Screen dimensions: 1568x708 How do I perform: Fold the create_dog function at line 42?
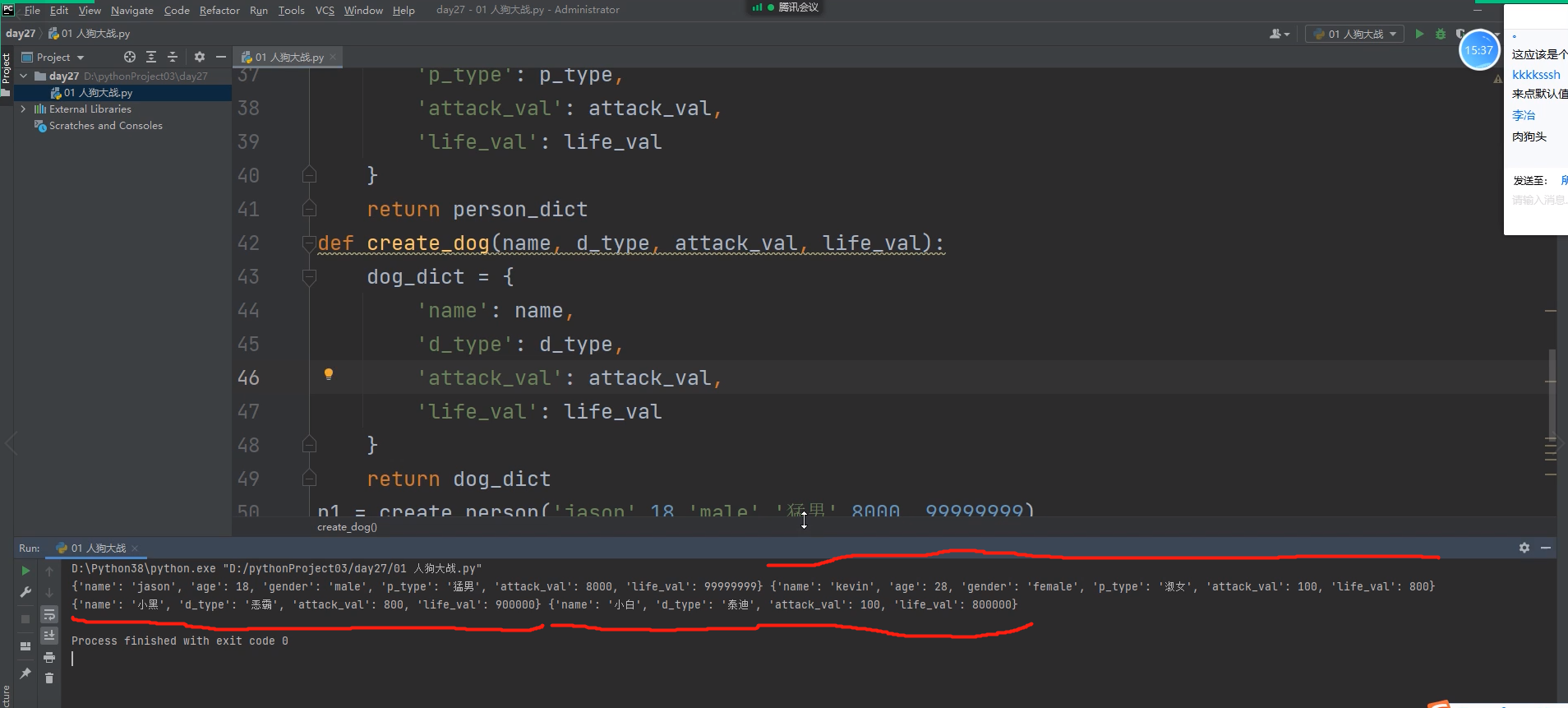click(309, 243)
